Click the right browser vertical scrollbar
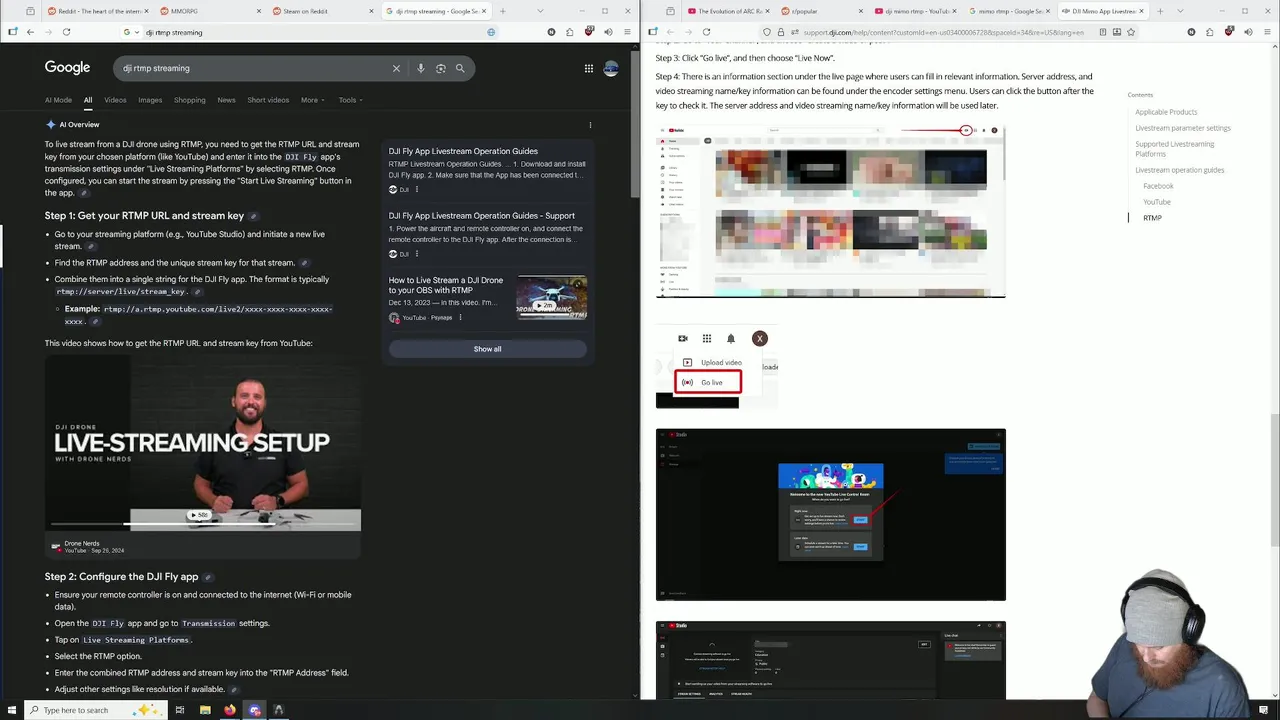 [x=1275, y=480]
